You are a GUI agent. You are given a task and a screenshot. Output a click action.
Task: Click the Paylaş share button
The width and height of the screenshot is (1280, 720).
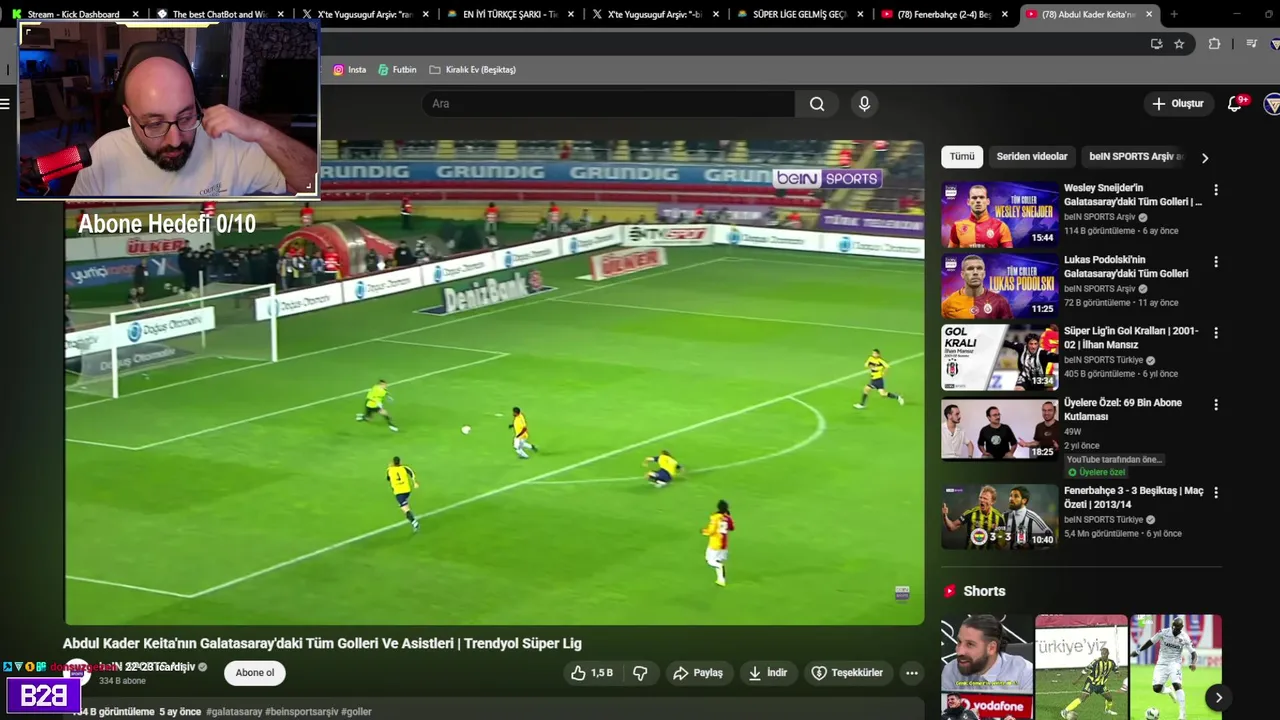698,673
